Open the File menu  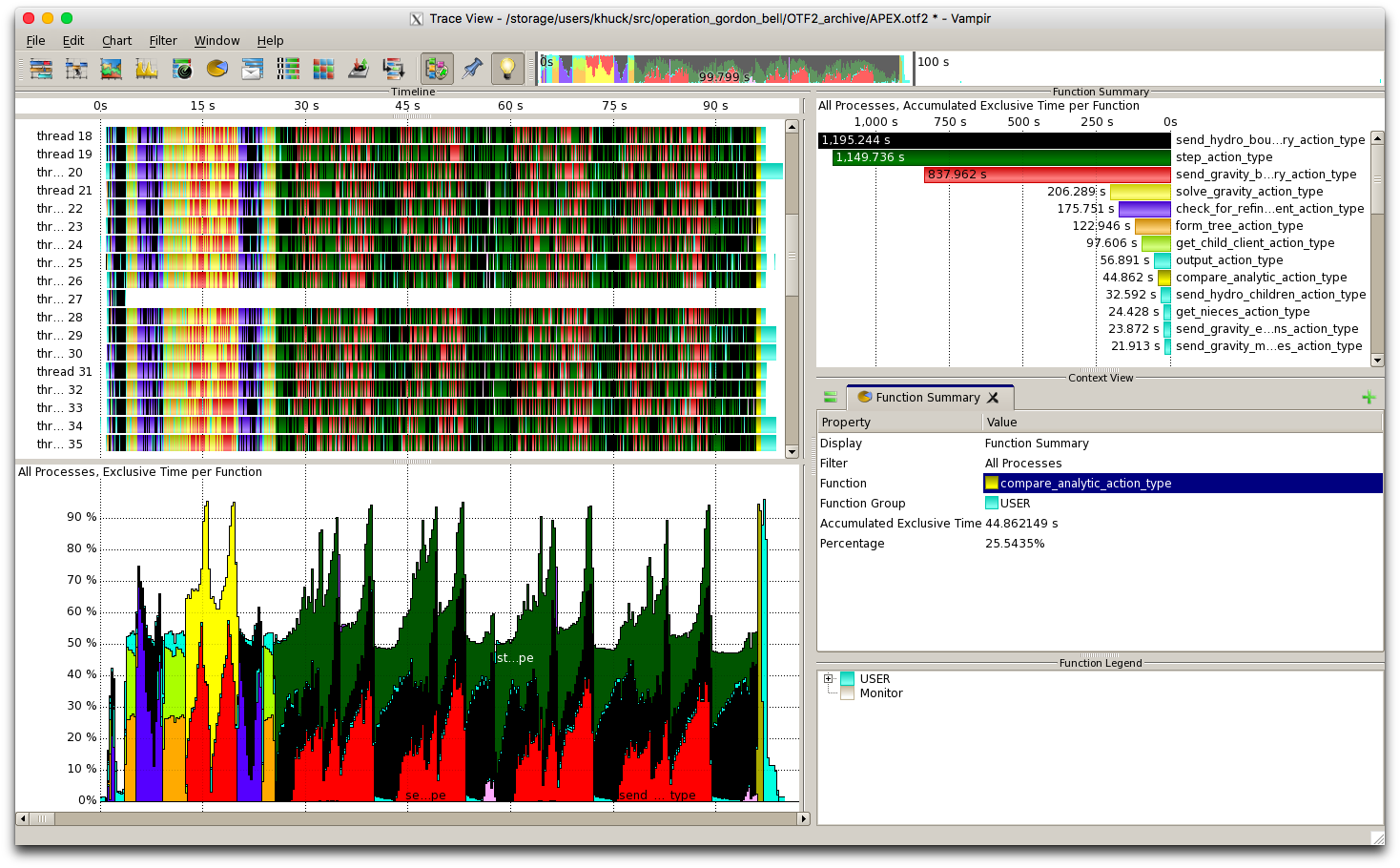[x=35, y=41]
